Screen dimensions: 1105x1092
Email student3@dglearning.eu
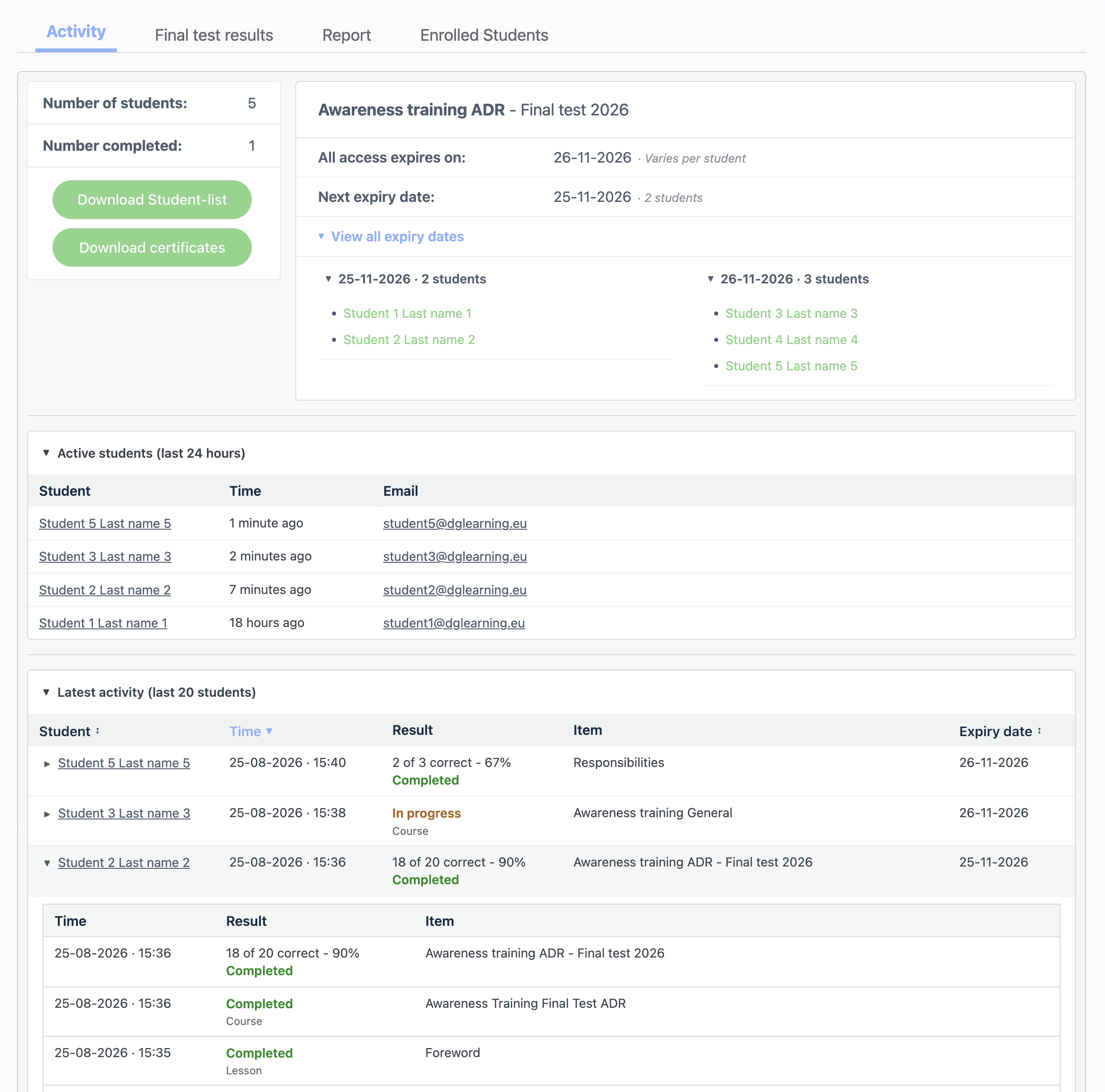coord(455,557)
